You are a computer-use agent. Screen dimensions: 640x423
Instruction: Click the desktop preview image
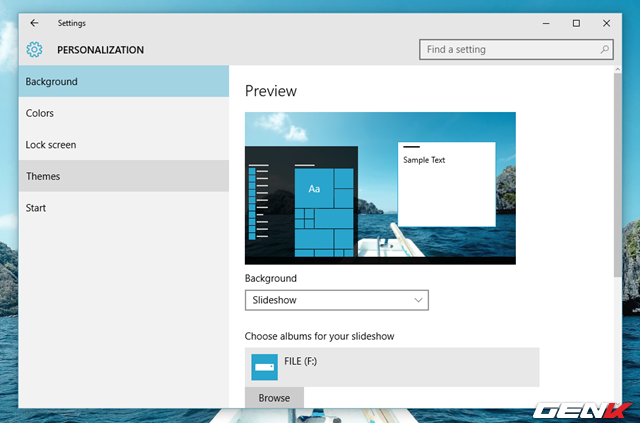click(380, 188)
